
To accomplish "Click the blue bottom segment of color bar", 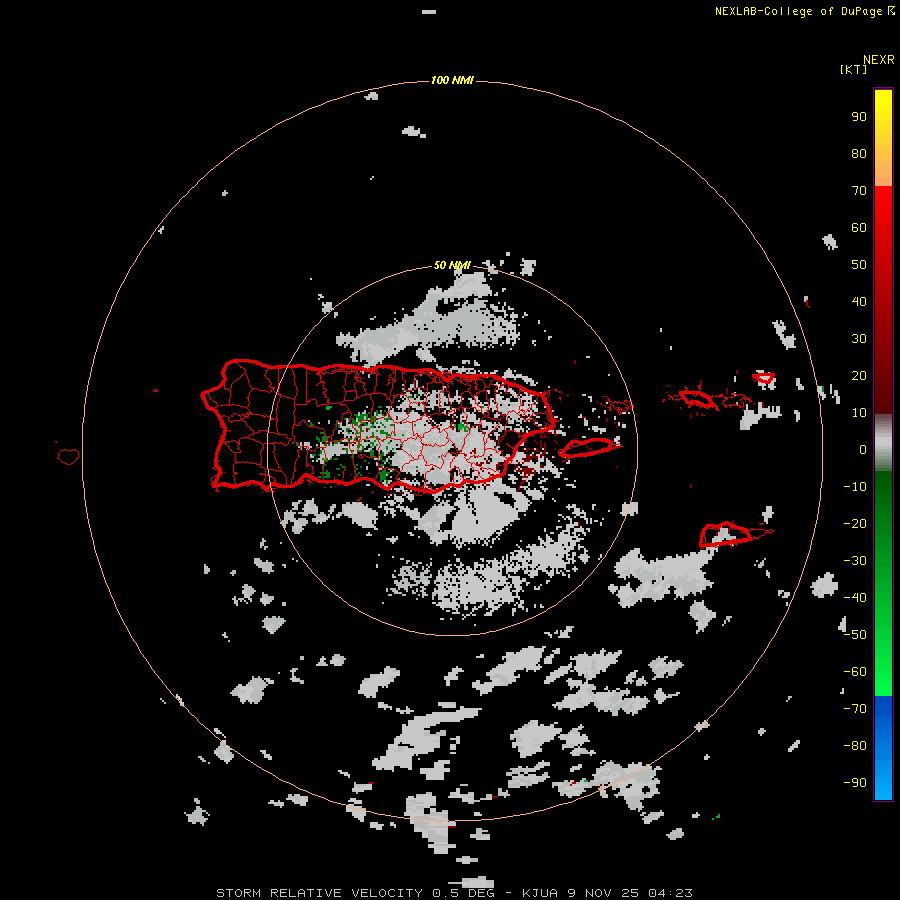I will [x=883, y=748].
